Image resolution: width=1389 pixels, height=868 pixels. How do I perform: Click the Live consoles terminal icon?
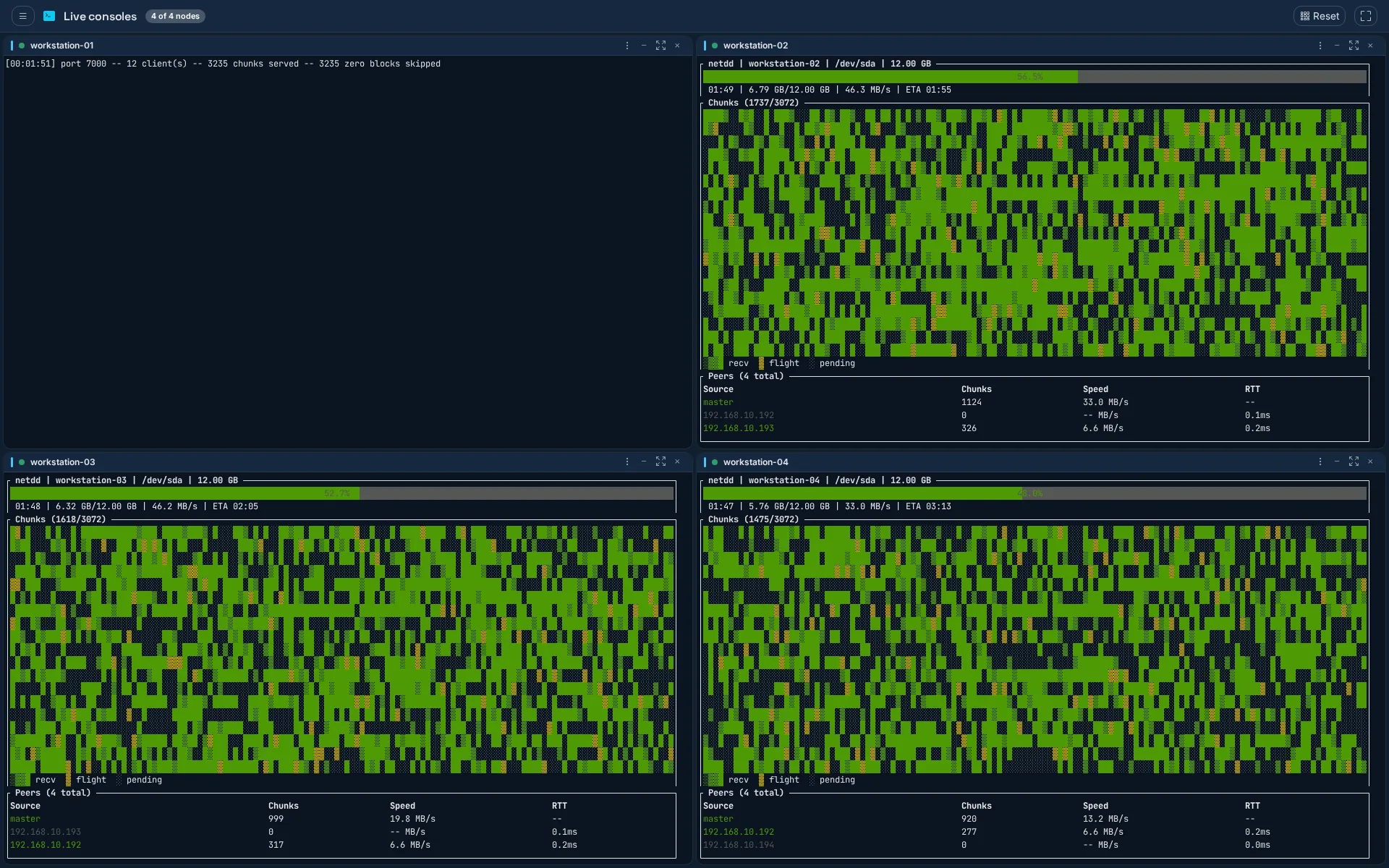pyautogui.click(x=49, y=16)
